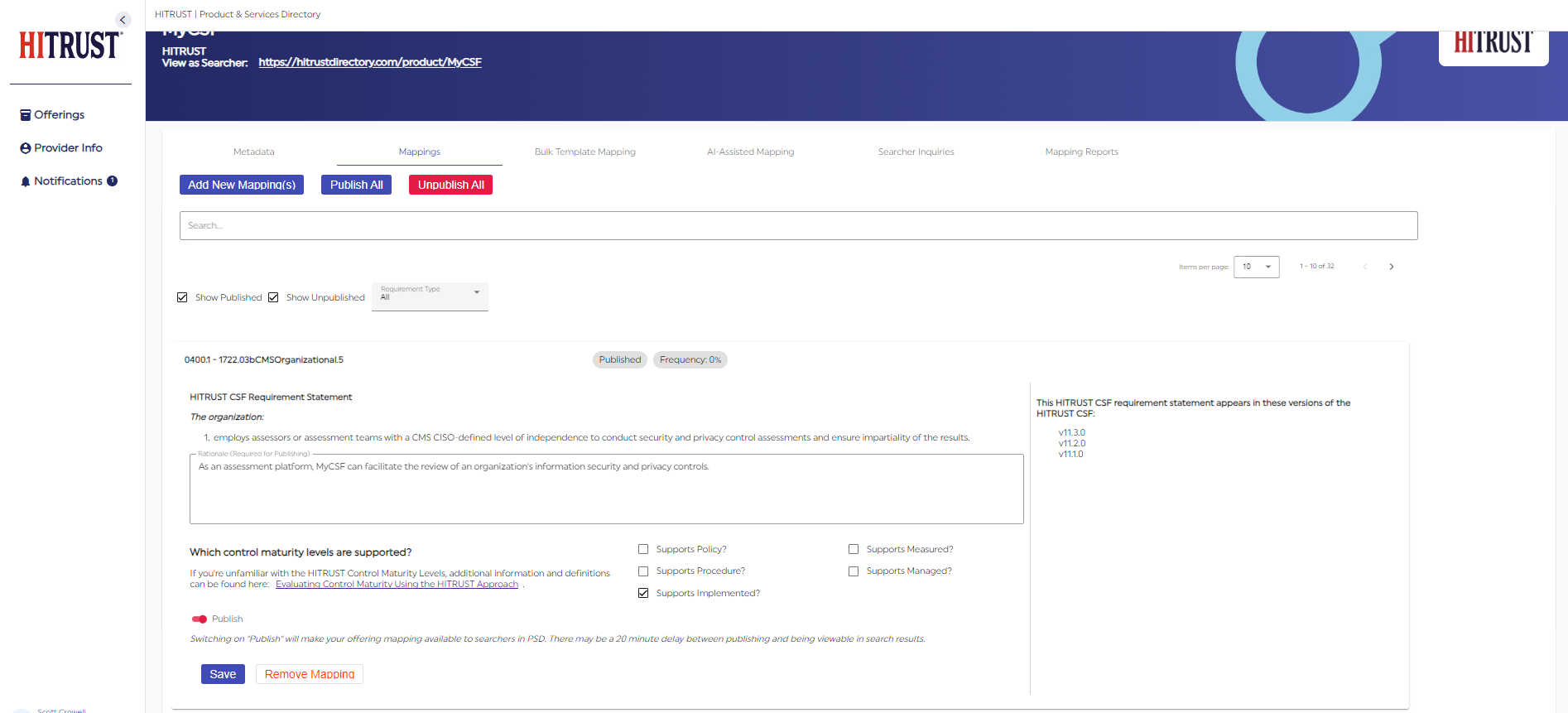The image size is (1568, 713).
Task: Open the hitrustdirectory.com MyCSF link
Action: point(370,62)
